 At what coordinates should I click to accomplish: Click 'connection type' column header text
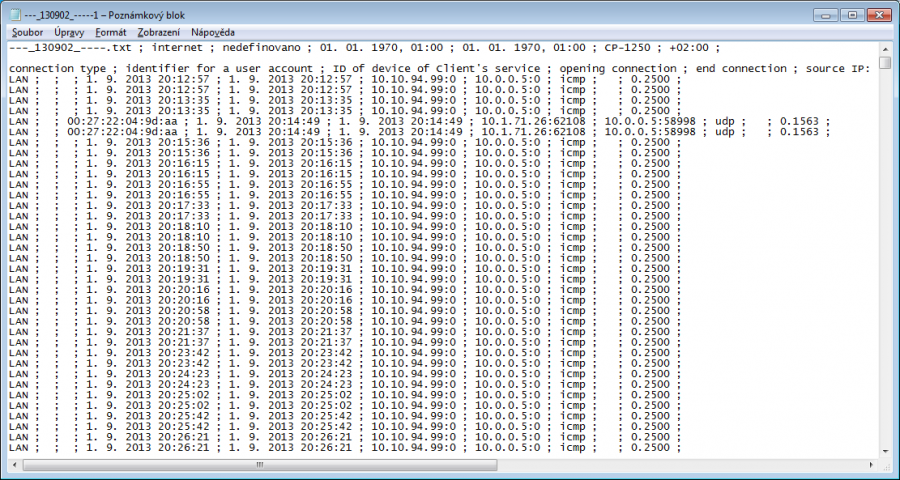(57, 69)
